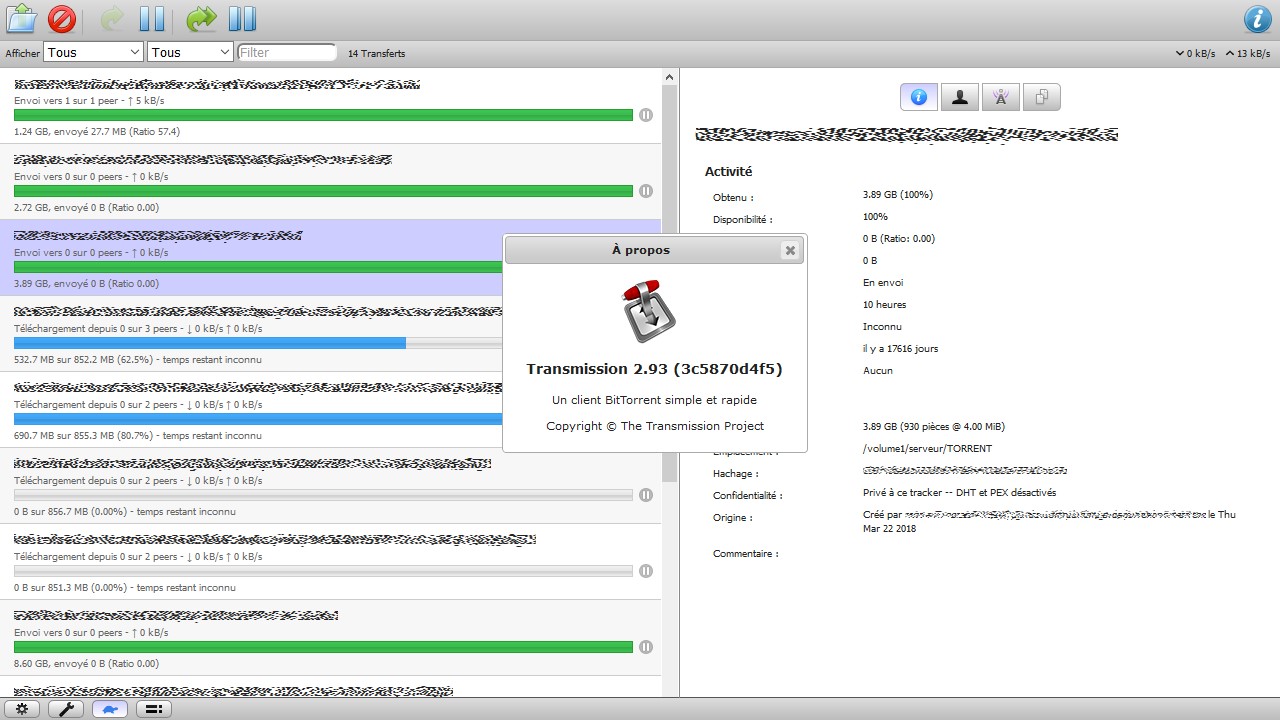Click 'Copyright © The Transmission Project' text

[x=655, y=426]
